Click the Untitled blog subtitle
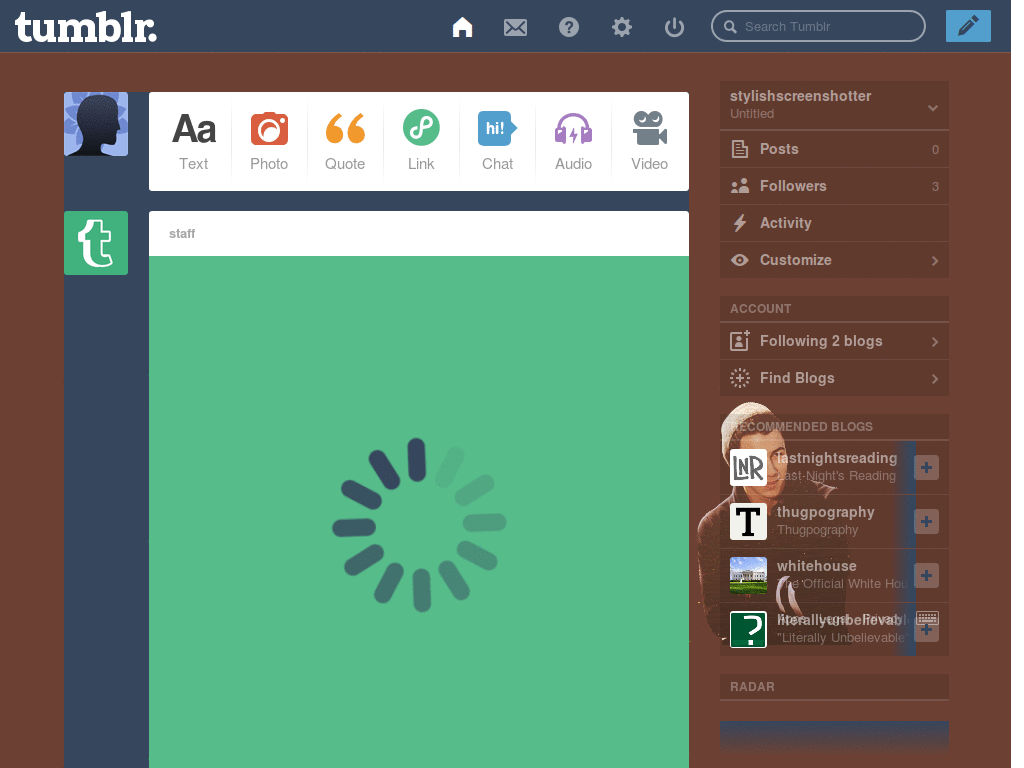 click(752, 114)
